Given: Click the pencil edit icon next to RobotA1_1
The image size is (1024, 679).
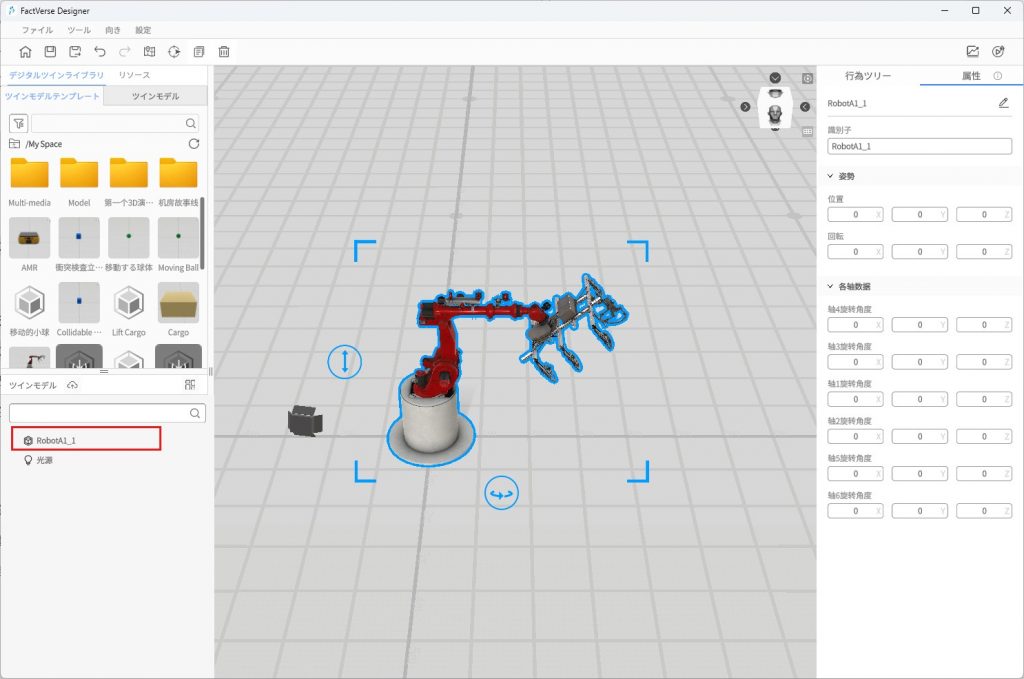Looking at the screenshot, I should pyautogui.click(x=1003, y=103).
